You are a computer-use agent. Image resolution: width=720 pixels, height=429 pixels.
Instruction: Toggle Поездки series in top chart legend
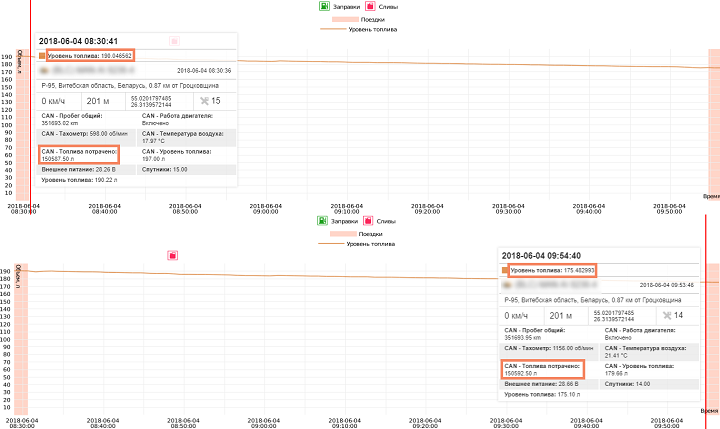point(357,19)
